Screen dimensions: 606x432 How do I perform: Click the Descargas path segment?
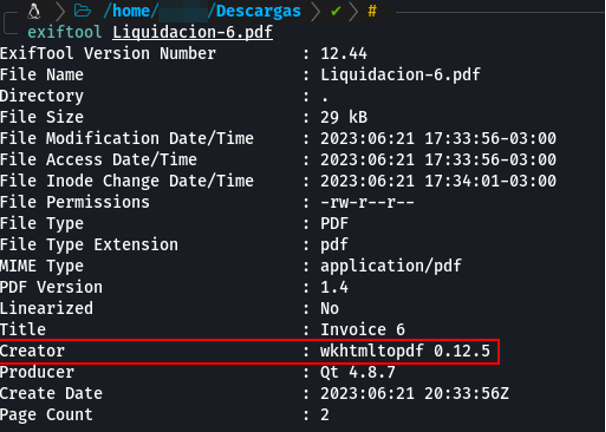pos(256,11)
